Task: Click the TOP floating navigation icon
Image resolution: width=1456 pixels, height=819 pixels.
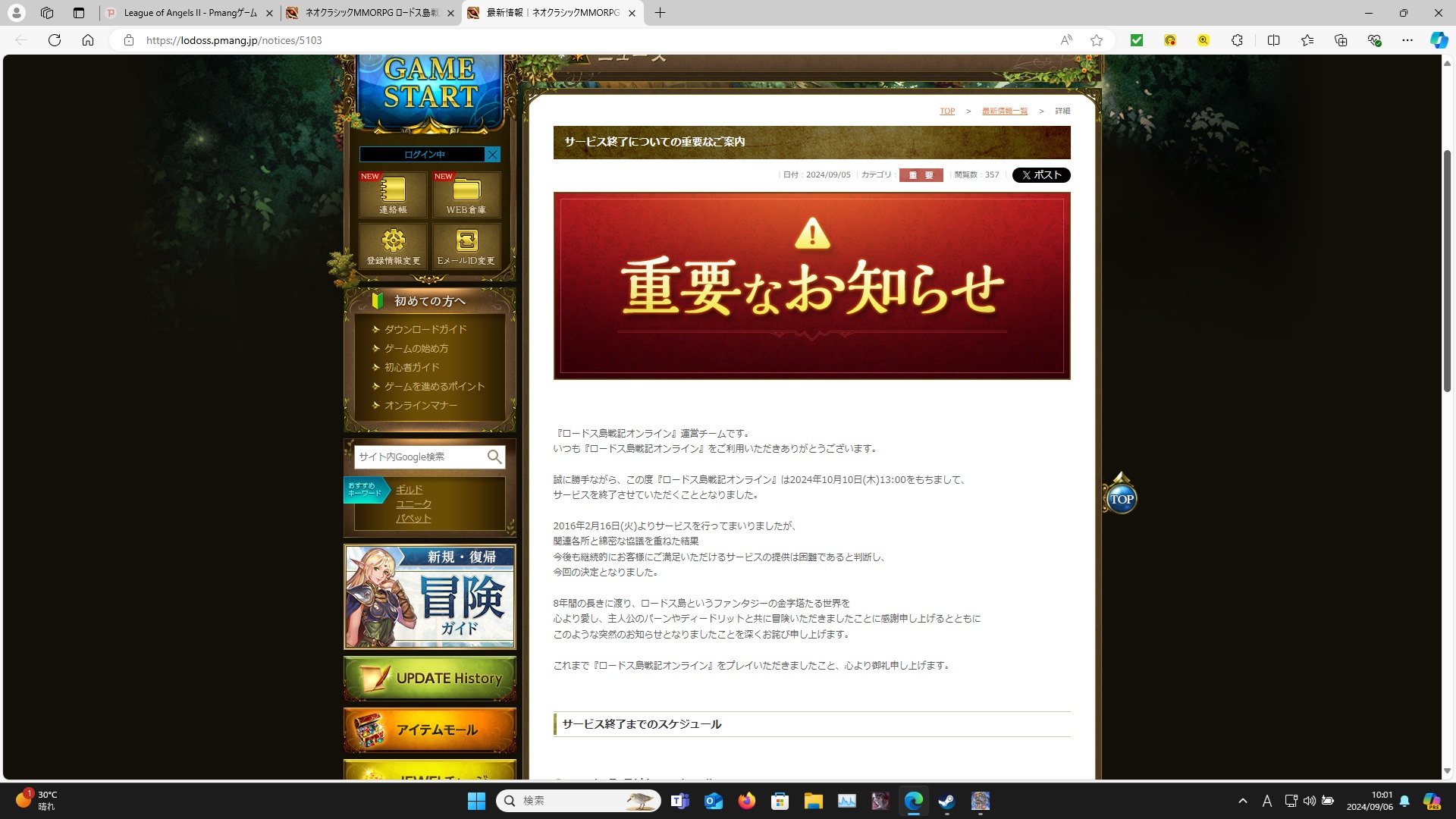Action: coord(1122,497)
